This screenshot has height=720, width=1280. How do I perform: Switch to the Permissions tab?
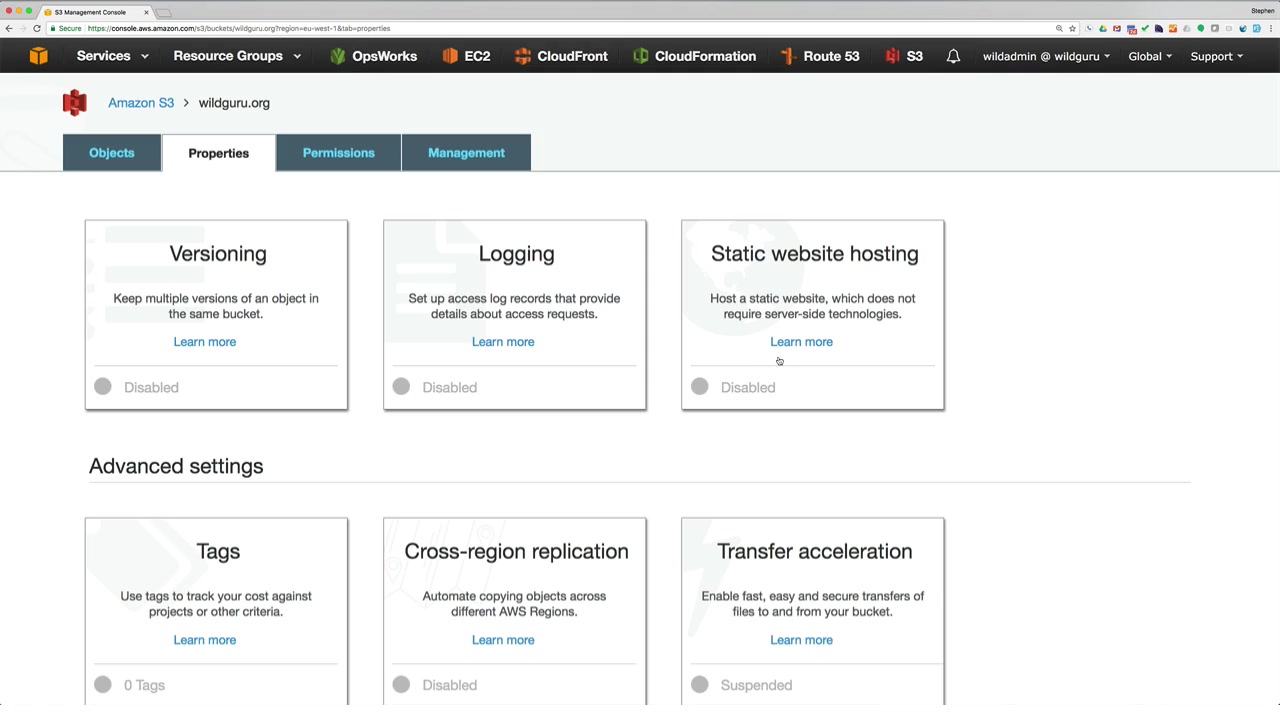tap(339, 153)
